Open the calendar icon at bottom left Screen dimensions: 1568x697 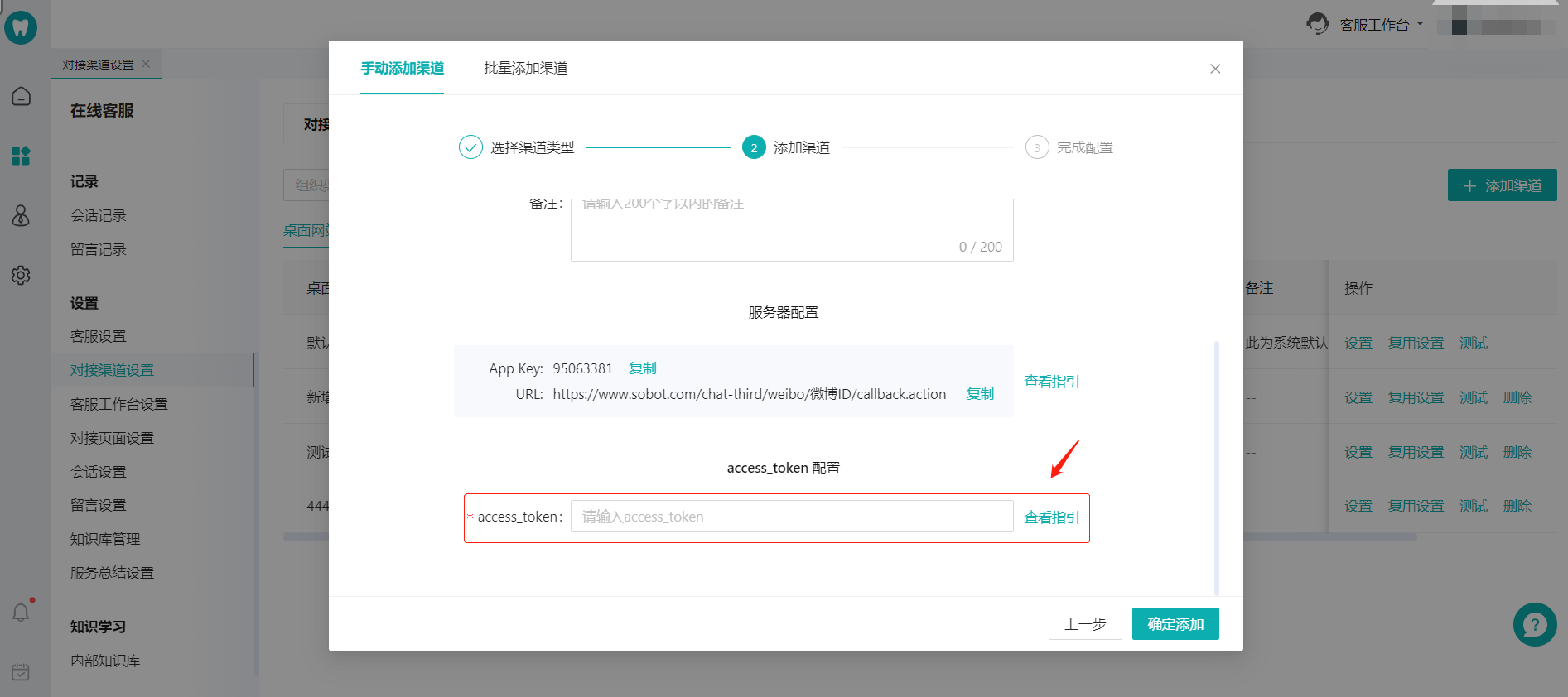(22, 671)
